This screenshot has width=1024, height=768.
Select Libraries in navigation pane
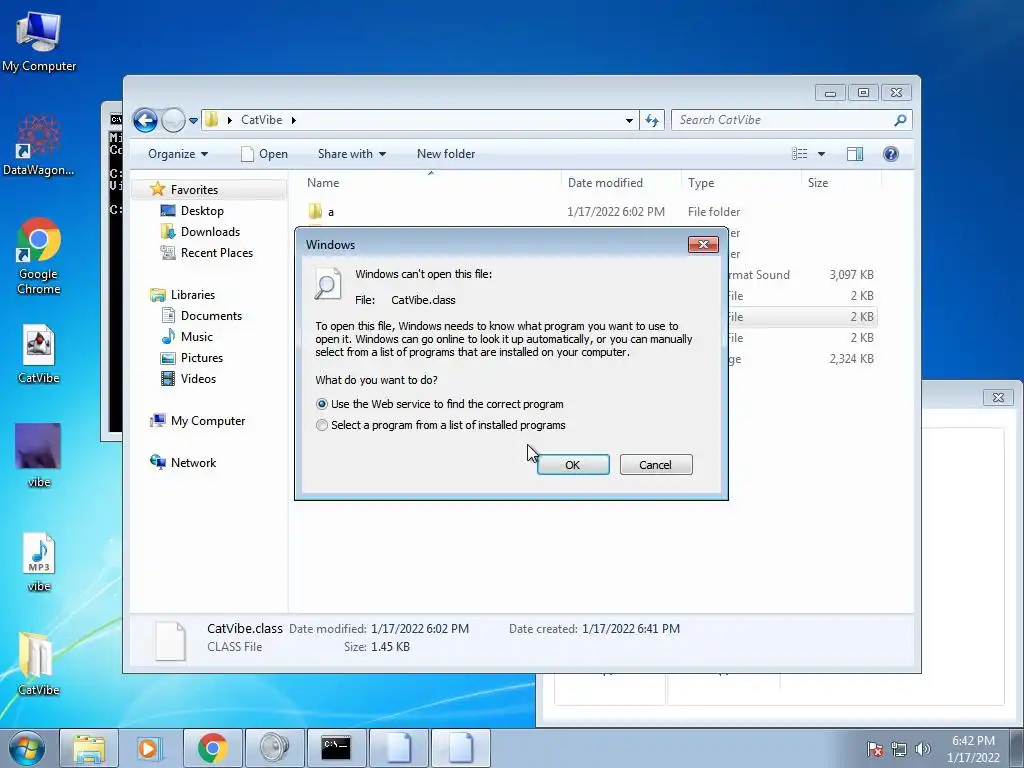point(193,295)
